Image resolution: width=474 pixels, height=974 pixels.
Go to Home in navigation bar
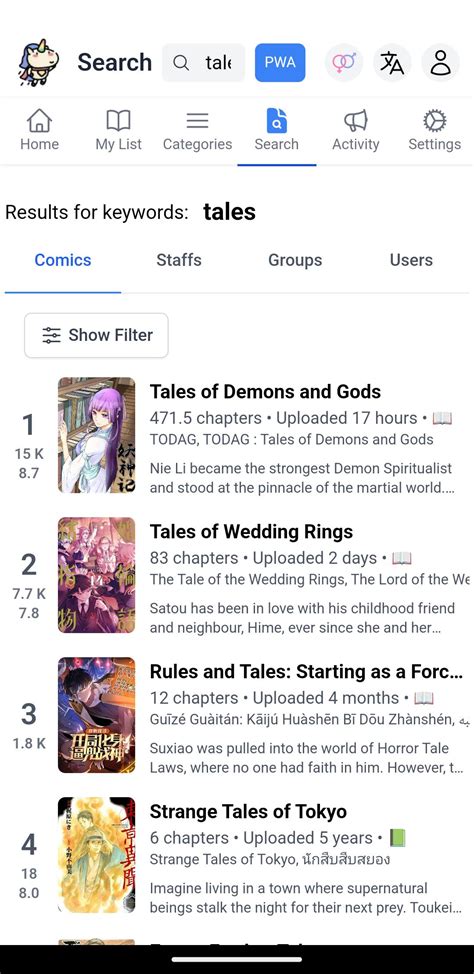pos(40,130)
